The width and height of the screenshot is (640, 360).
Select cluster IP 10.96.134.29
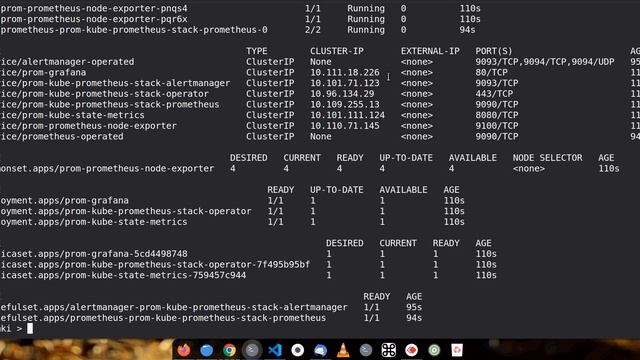(342, 94)
